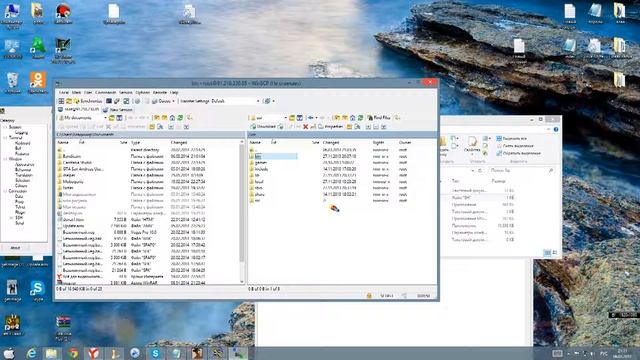Click the Explorer window help icon
The image size is (640, 360).
click(x=556, y=129)
